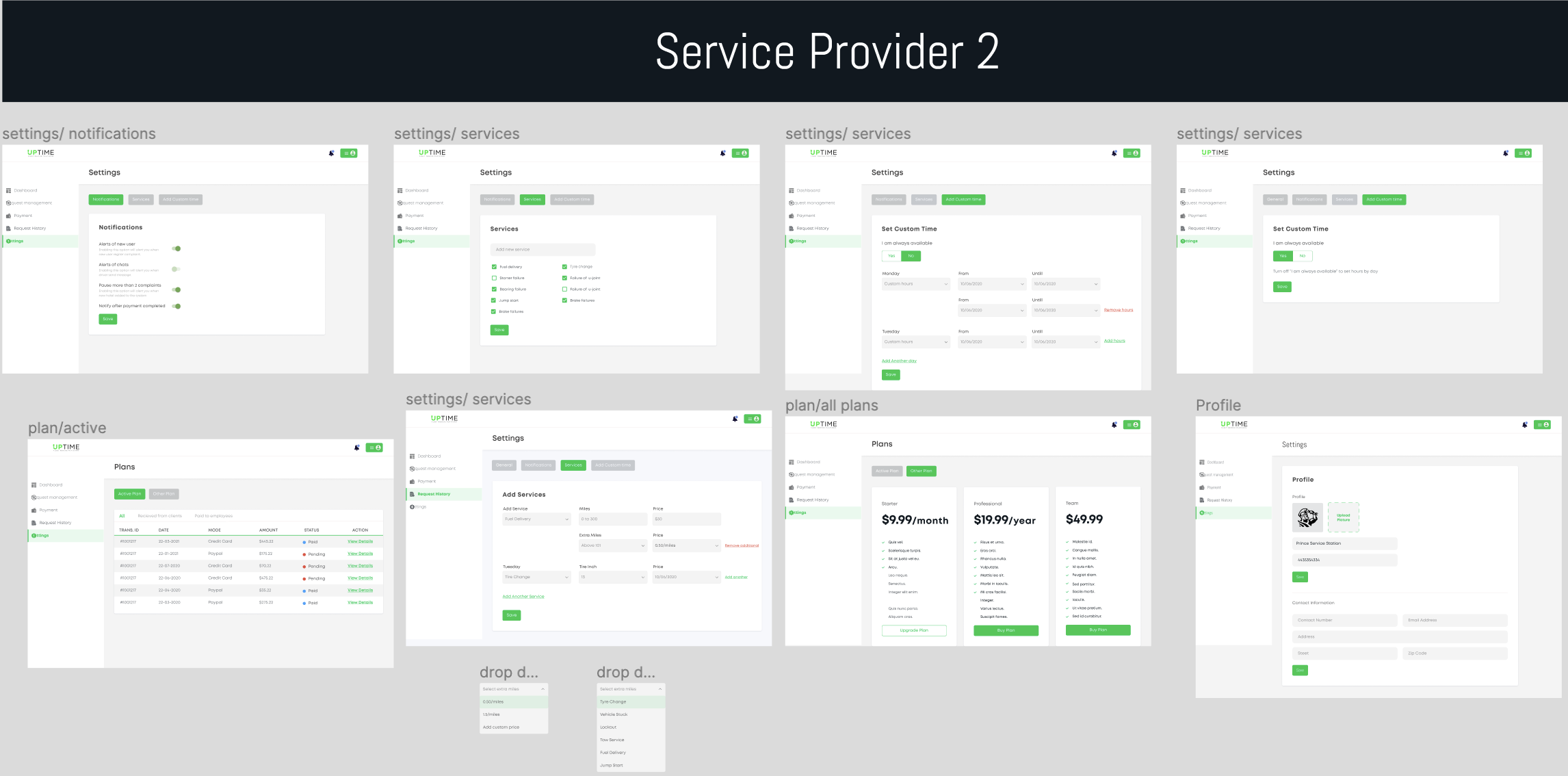
Task: Check the Starter failure checkbox
Action: click(x=494, y=279)
